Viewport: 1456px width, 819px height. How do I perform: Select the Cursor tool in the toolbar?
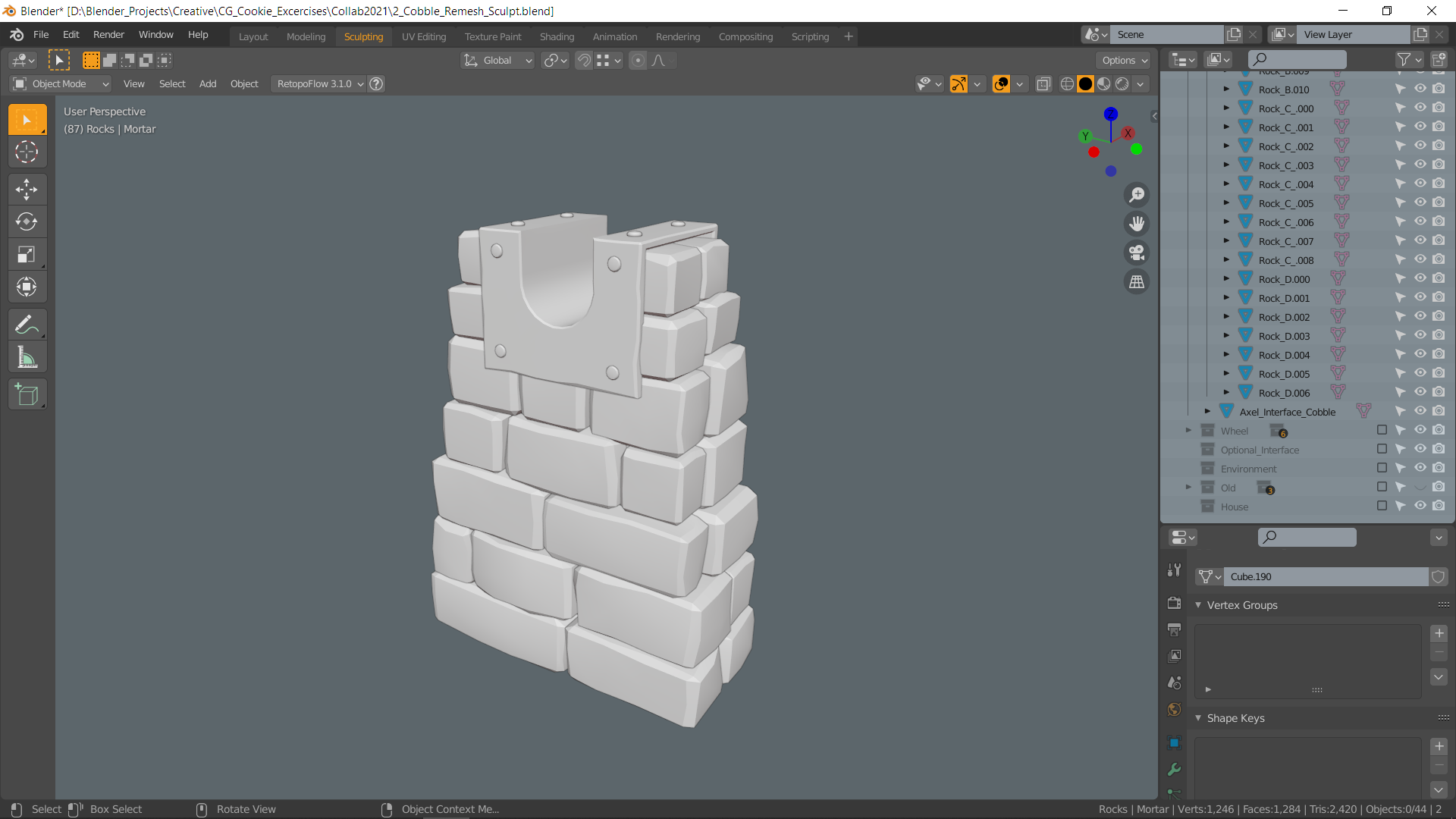coord(27,152)
